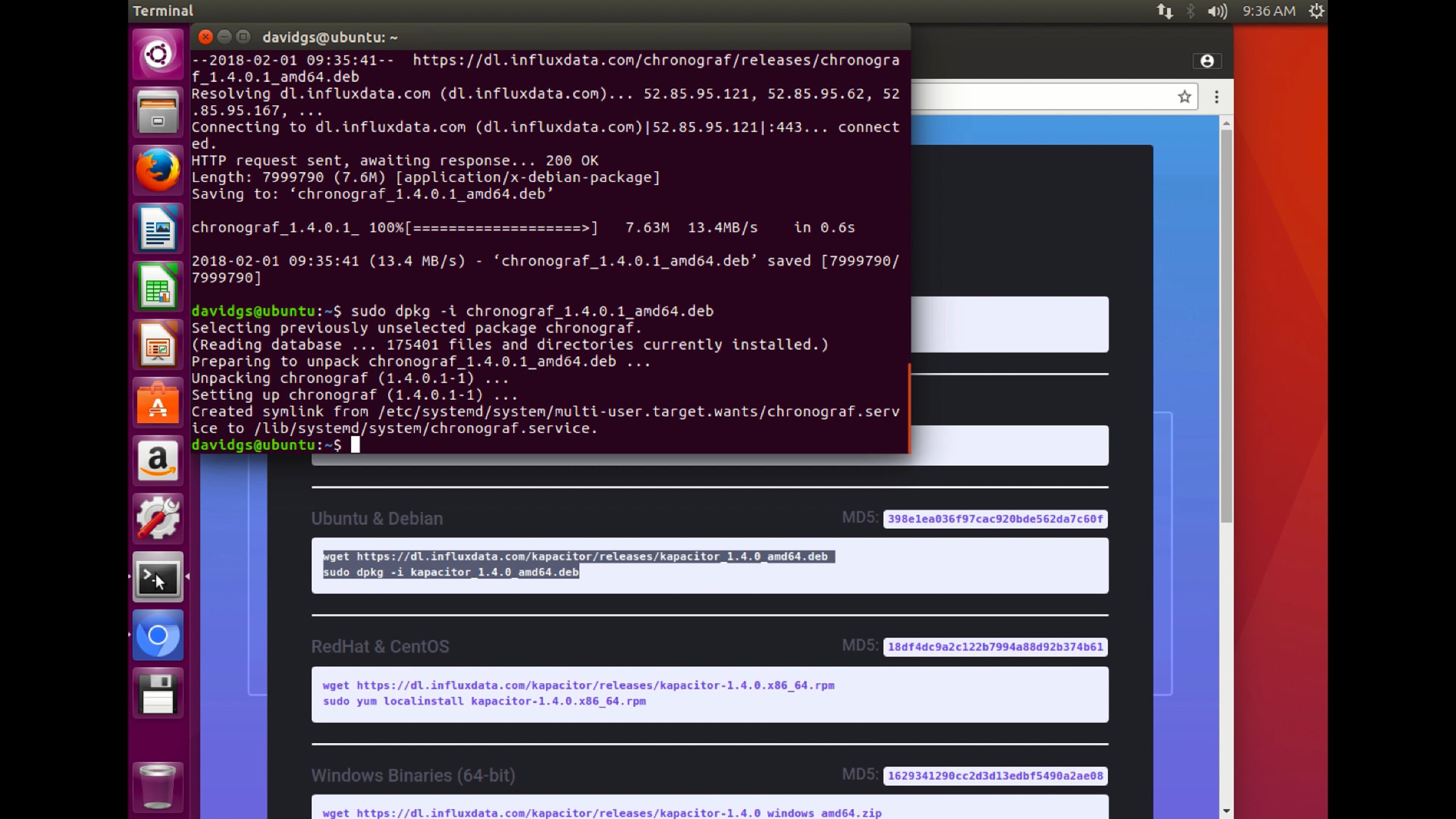Minimize the terminal window
1456x819 pixels.
224,37
